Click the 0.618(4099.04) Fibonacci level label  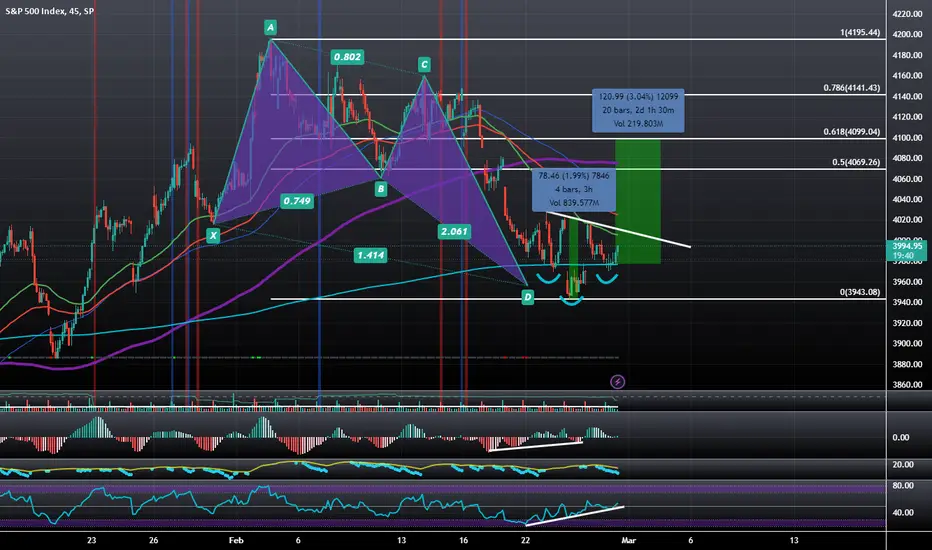tap(852, 131)
